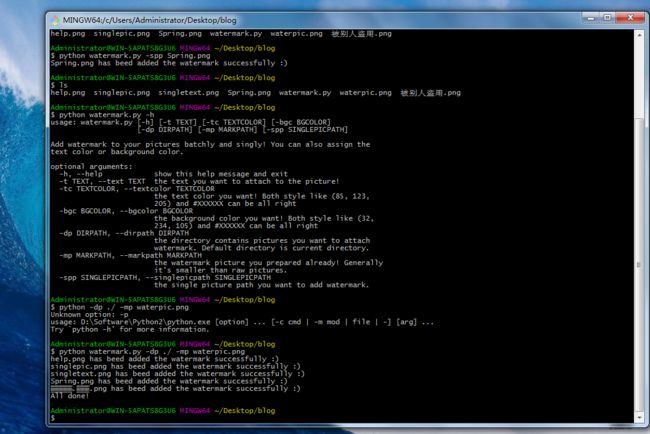Click the terminal scrollbar down arrow
The image size is (650, 434).
(x=639, y=417)
